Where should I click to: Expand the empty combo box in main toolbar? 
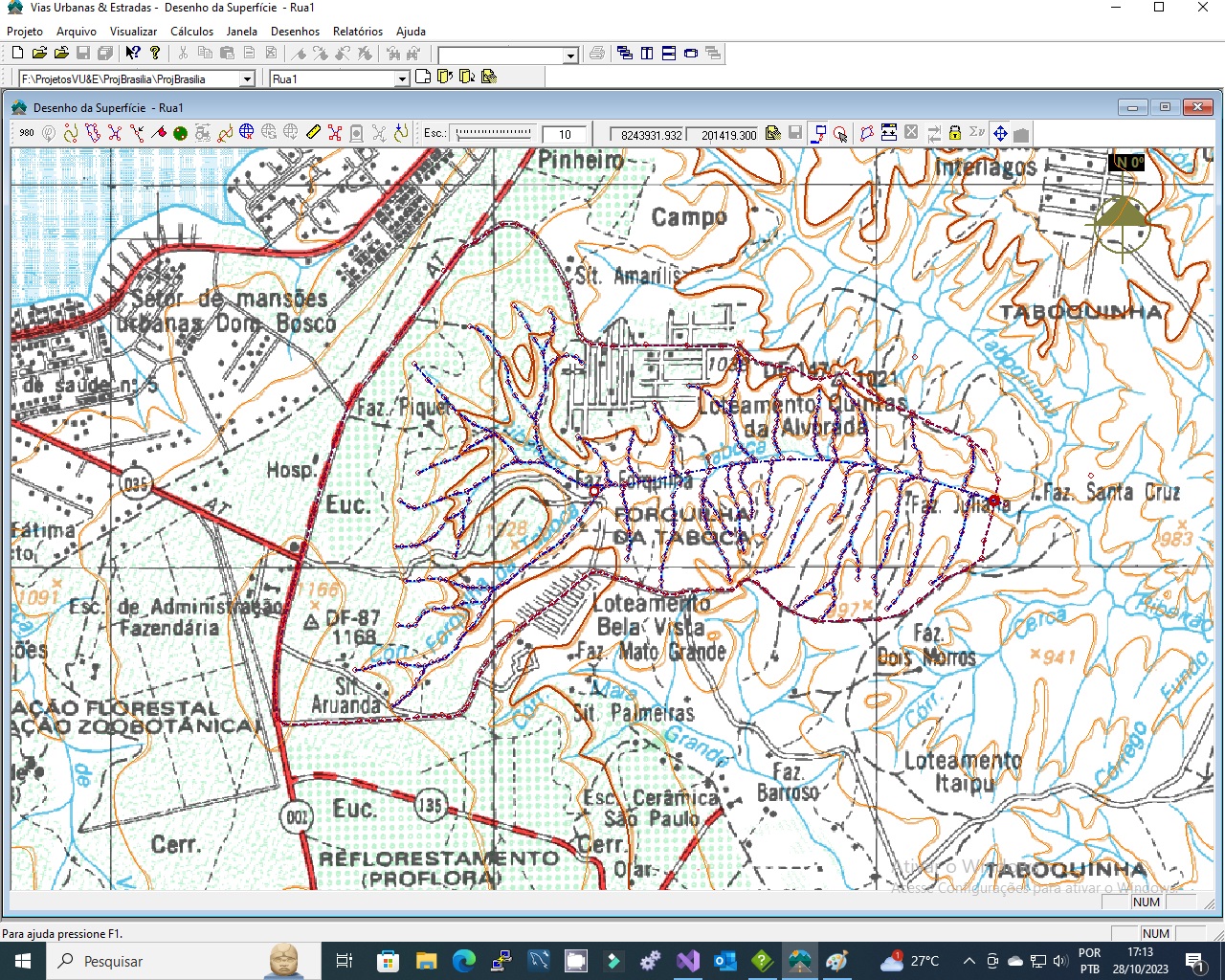pos(570,56)
